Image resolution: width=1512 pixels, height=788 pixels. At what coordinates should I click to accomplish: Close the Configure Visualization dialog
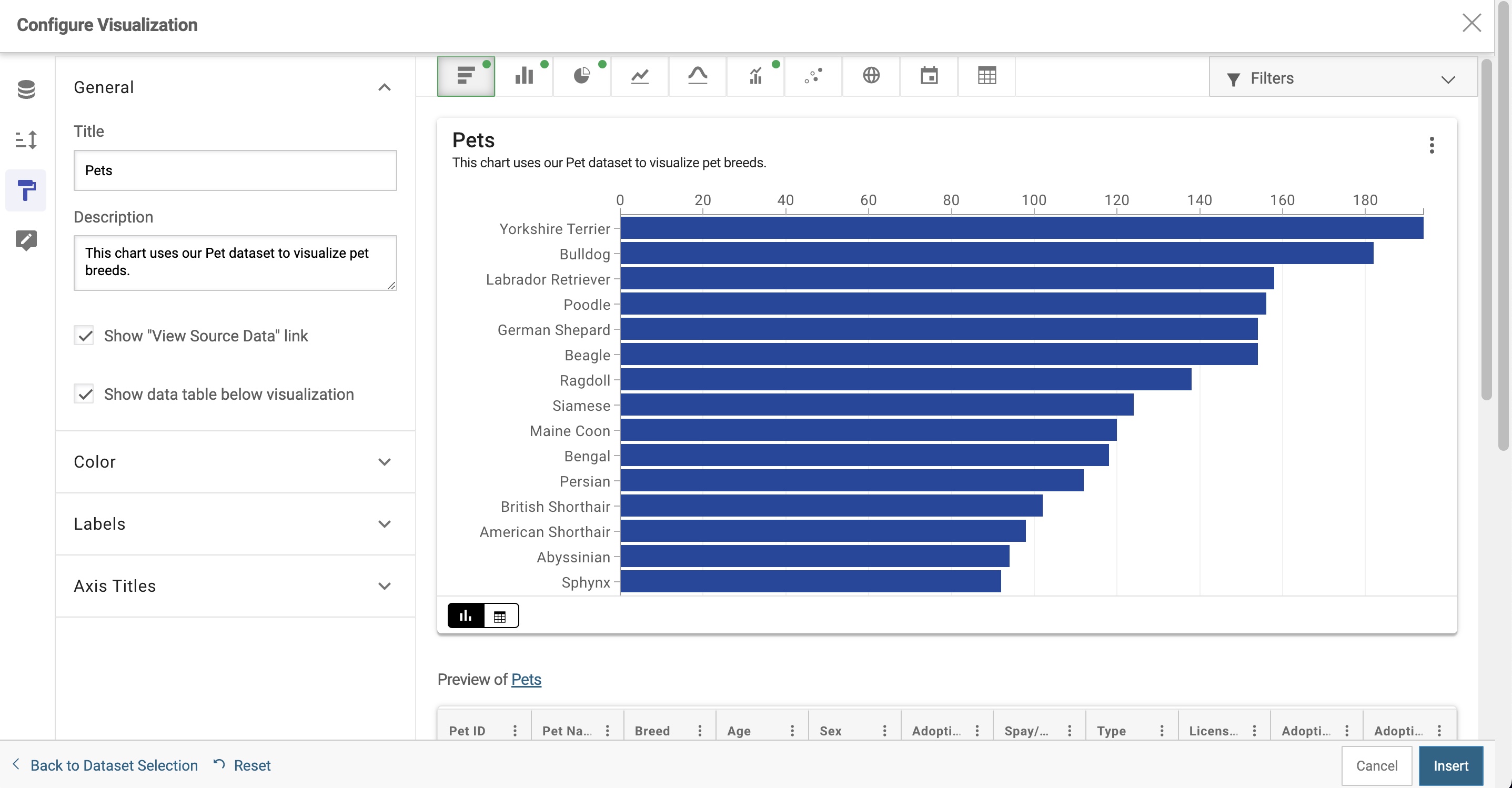(x=1471, y=24)
